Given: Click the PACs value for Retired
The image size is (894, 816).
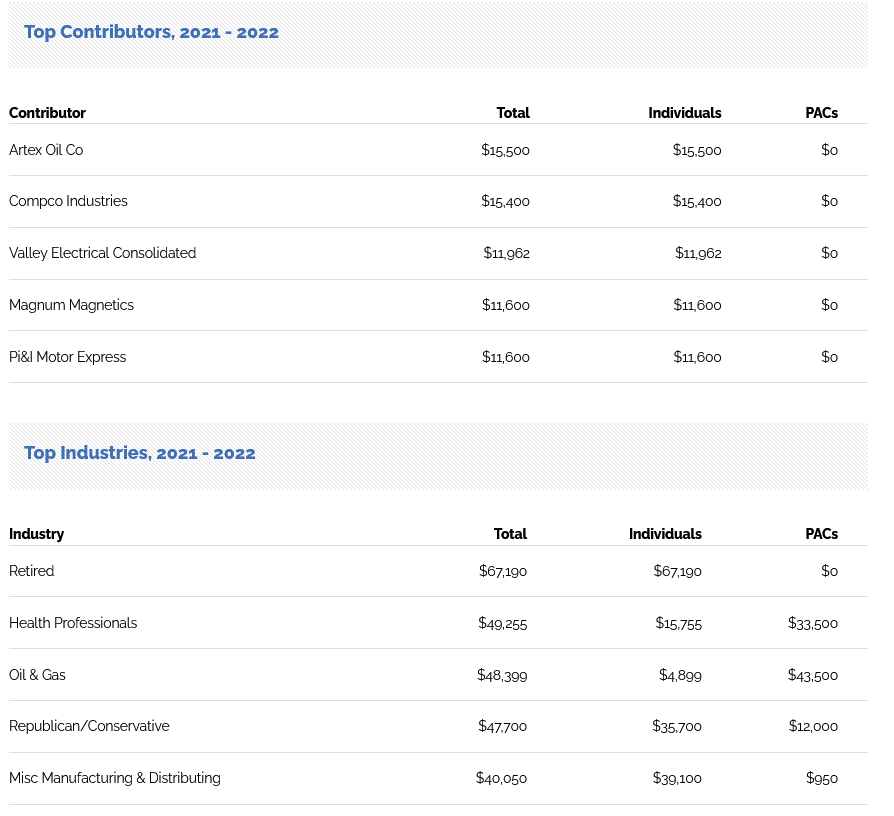Looking at the screenshot, I should 830,571.
